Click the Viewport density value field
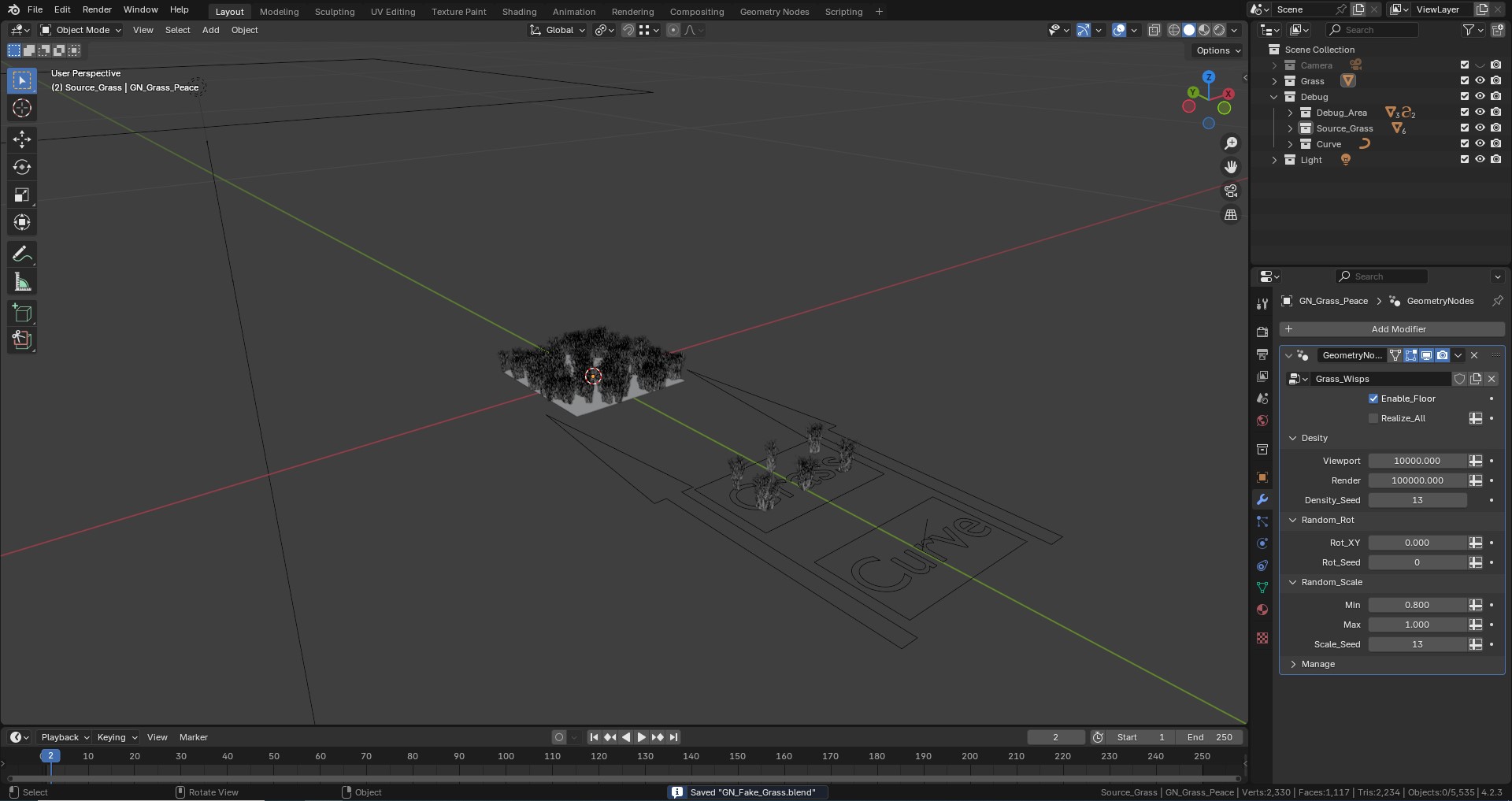Viewport: 1512px width, 801px height. pos(1416,461)
